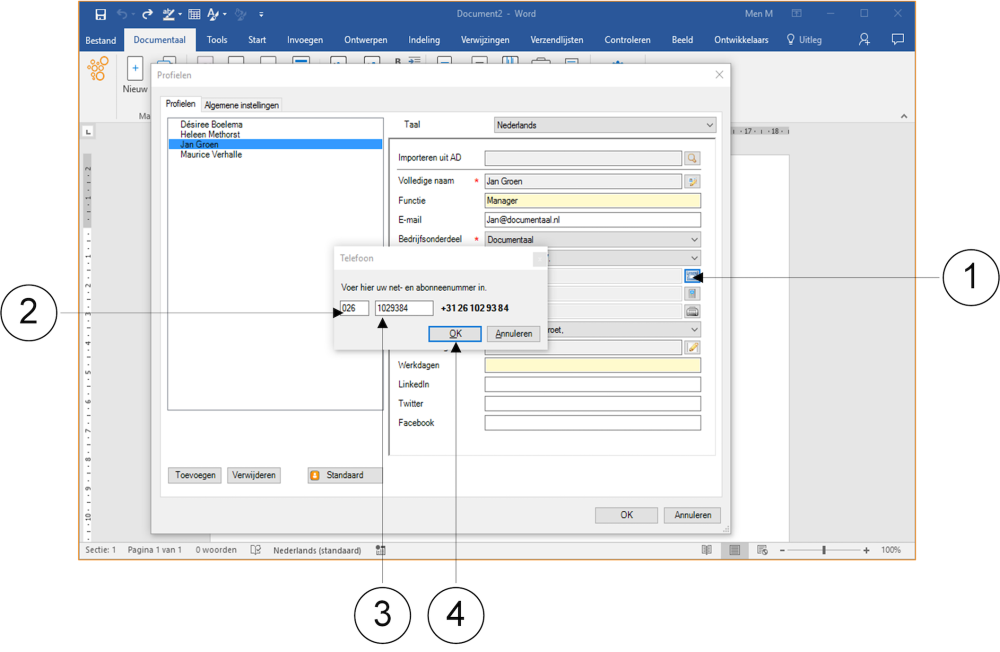This screenshot has width=1000, height=652.
Task: Switch to the Tools ribbon tab
Action: click(x=217, y=40)
